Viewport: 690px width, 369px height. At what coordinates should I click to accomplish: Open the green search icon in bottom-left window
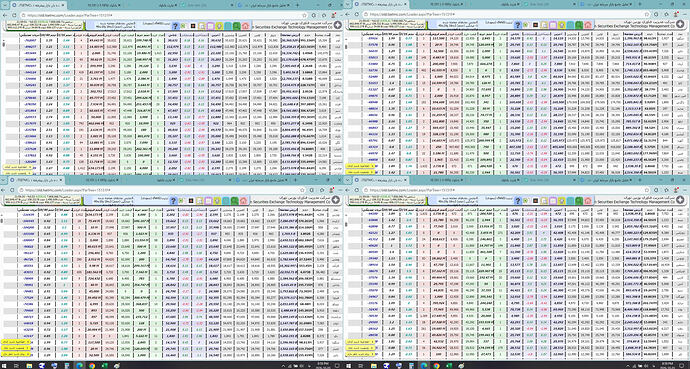pyautogui.click(x=236, y=201)
